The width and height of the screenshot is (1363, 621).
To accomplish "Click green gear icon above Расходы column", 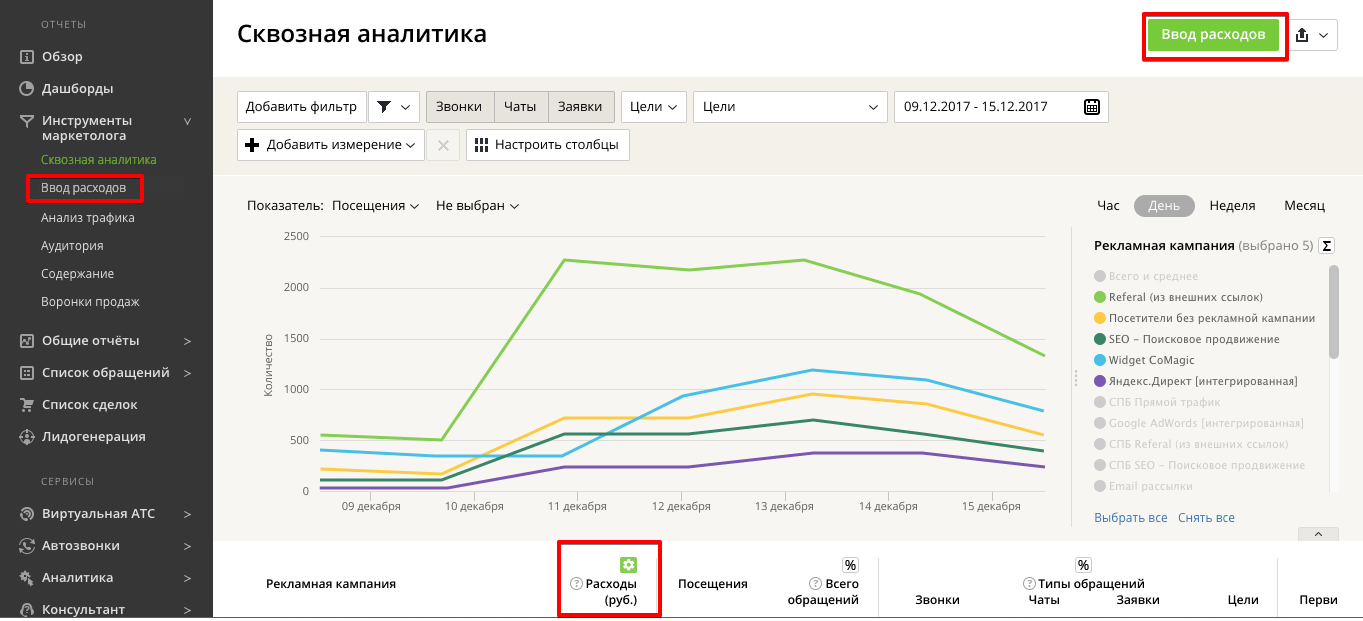I will coord(628,565).
